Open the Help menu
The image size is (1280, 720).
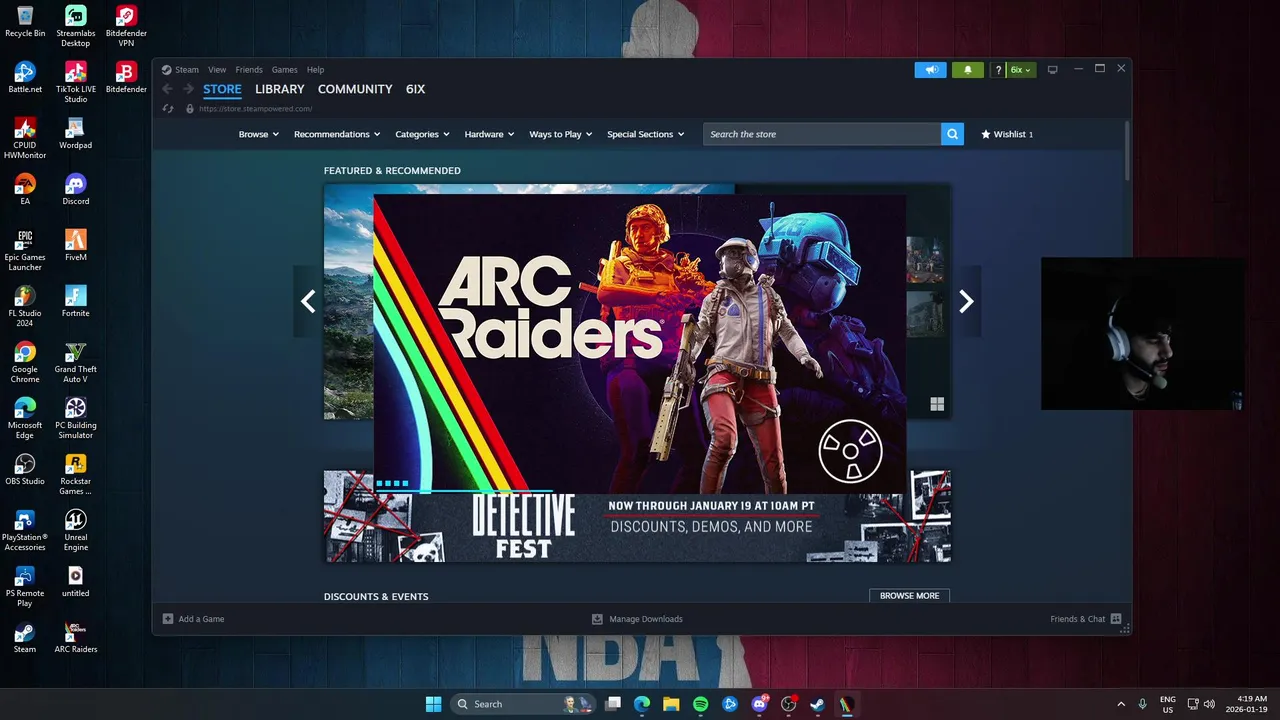315,70
